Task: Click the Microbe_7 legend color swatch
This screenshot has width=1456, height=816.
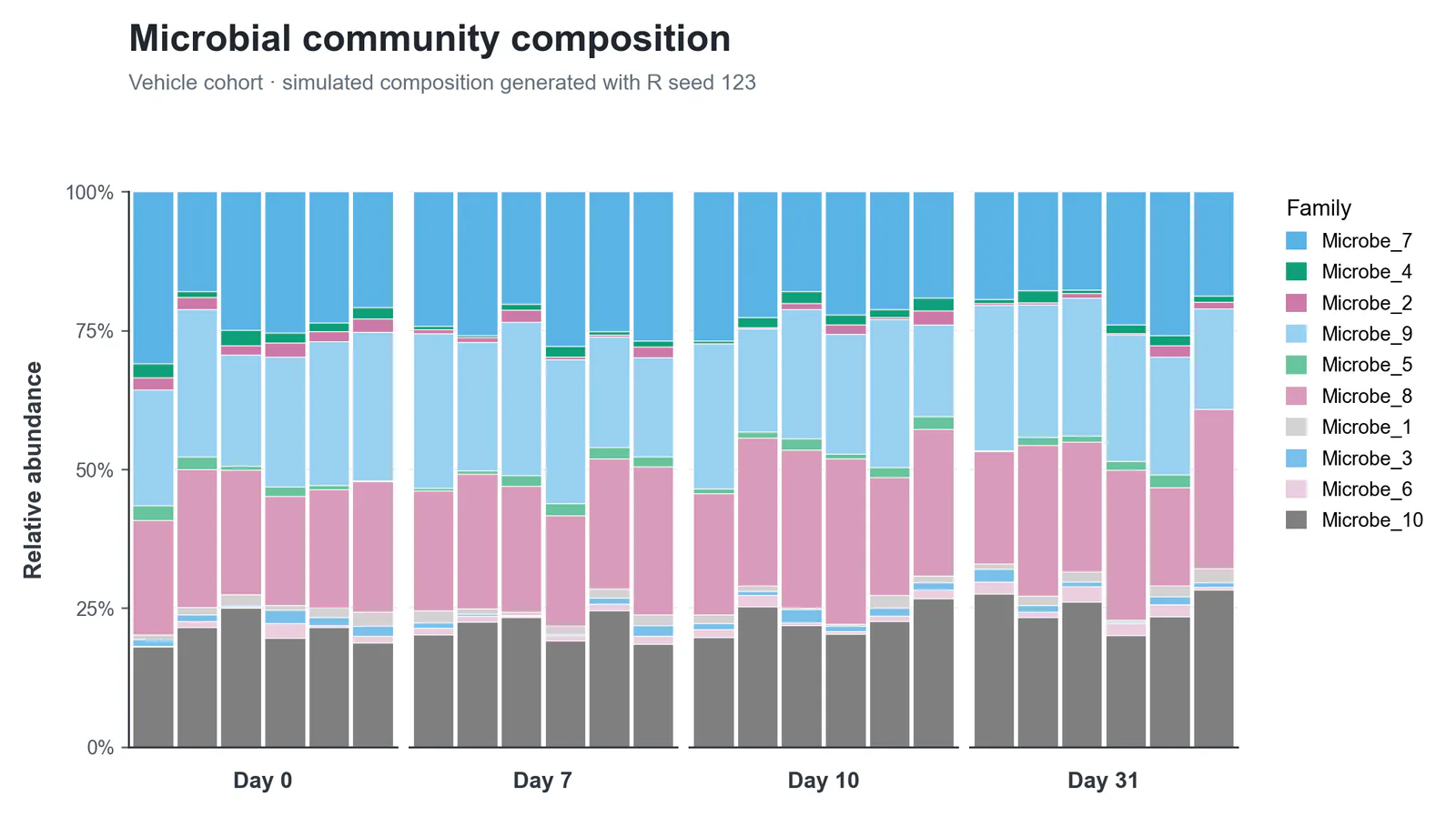Action: 1296,240
